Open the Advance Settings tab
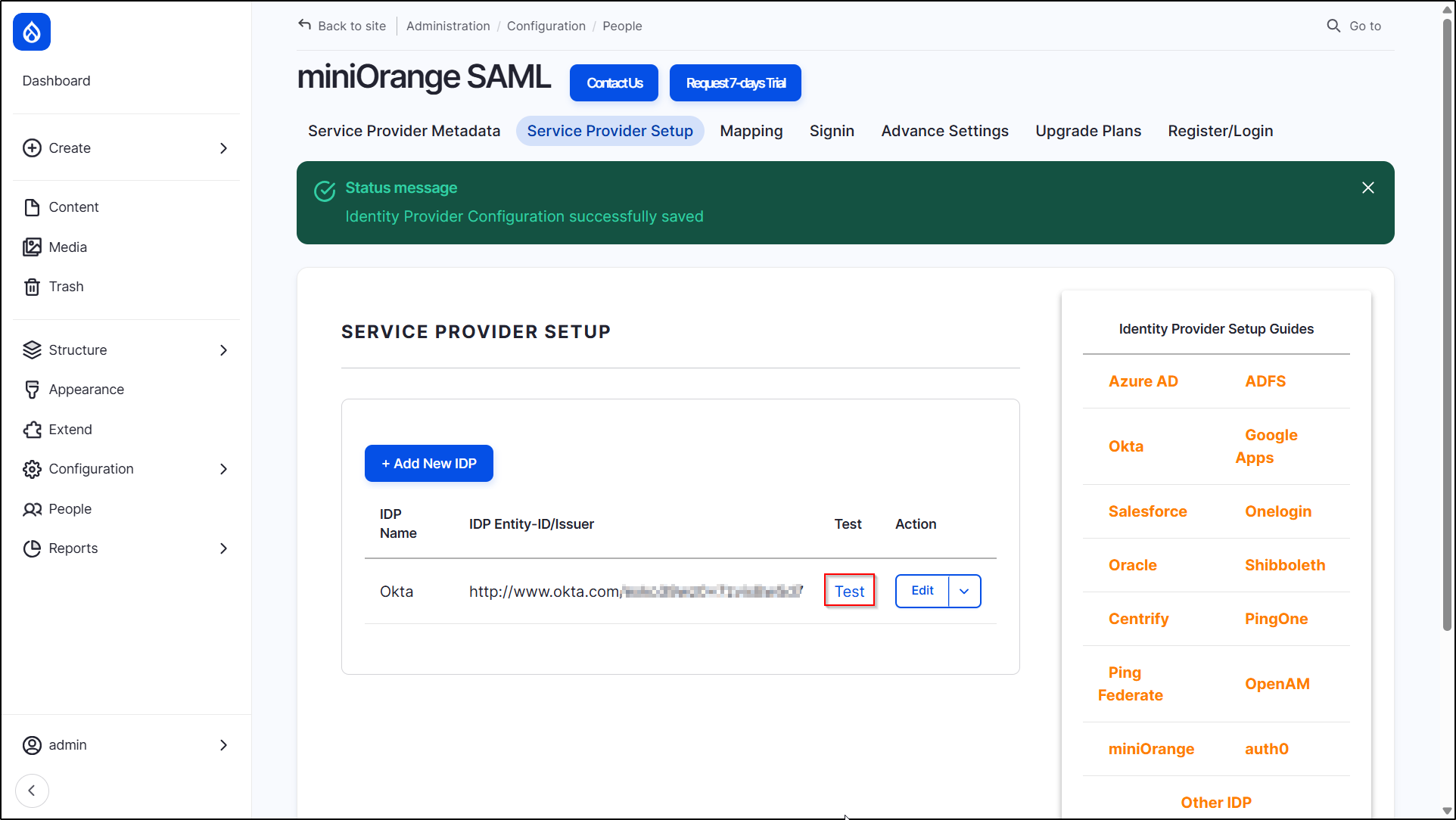 coord(944,130)
